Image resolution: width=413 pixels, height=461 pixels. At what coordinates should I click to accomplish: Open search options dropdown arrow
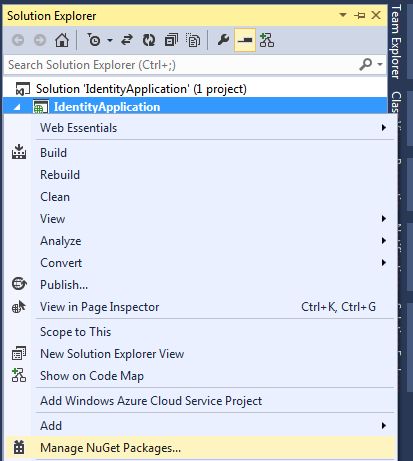[380, 64]
